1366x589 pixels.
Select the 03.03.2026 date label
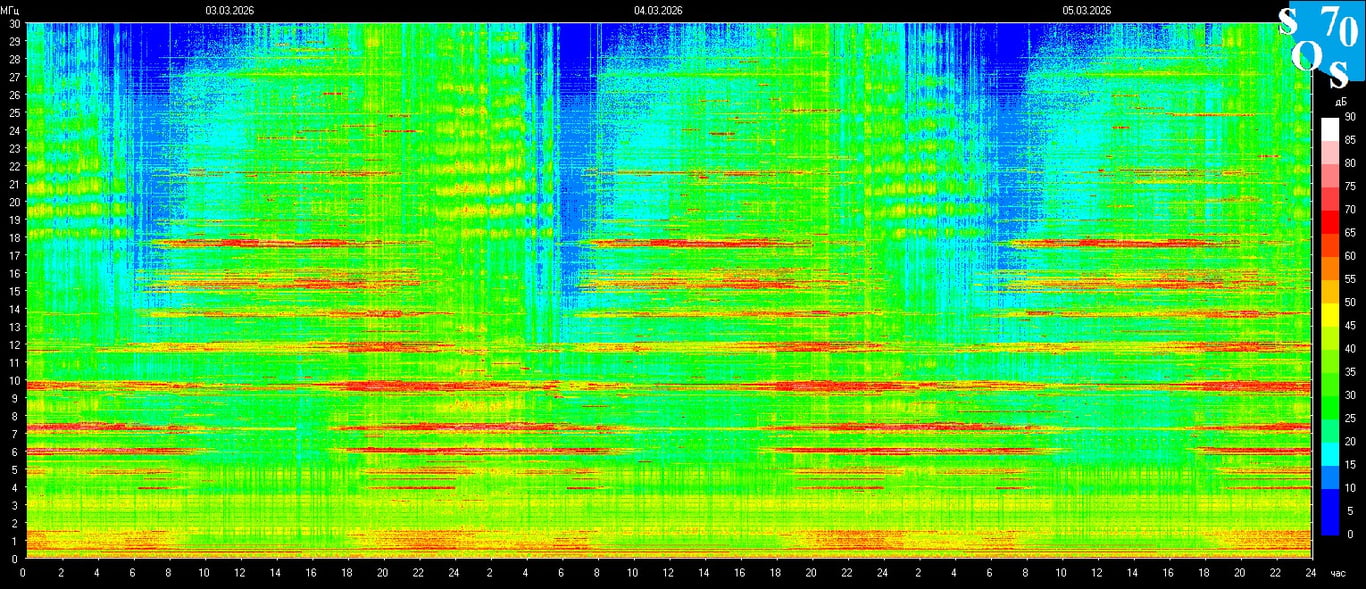[x=230, y=10]
